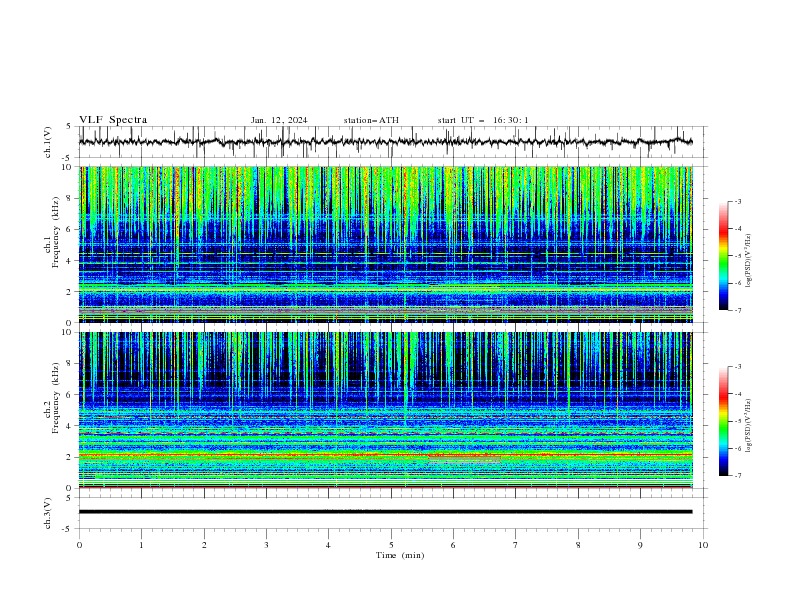This screenshot has width=792, height=612.
Task: Click the "VLF Spectra" title text
Action: pos(113,120)
